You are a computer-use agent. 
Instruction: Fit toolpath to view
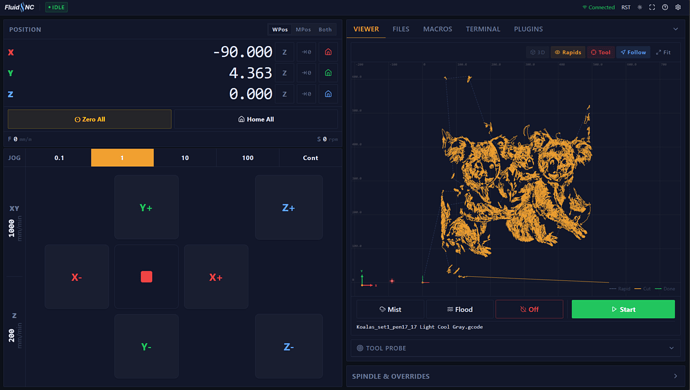(x=663, y=52)
